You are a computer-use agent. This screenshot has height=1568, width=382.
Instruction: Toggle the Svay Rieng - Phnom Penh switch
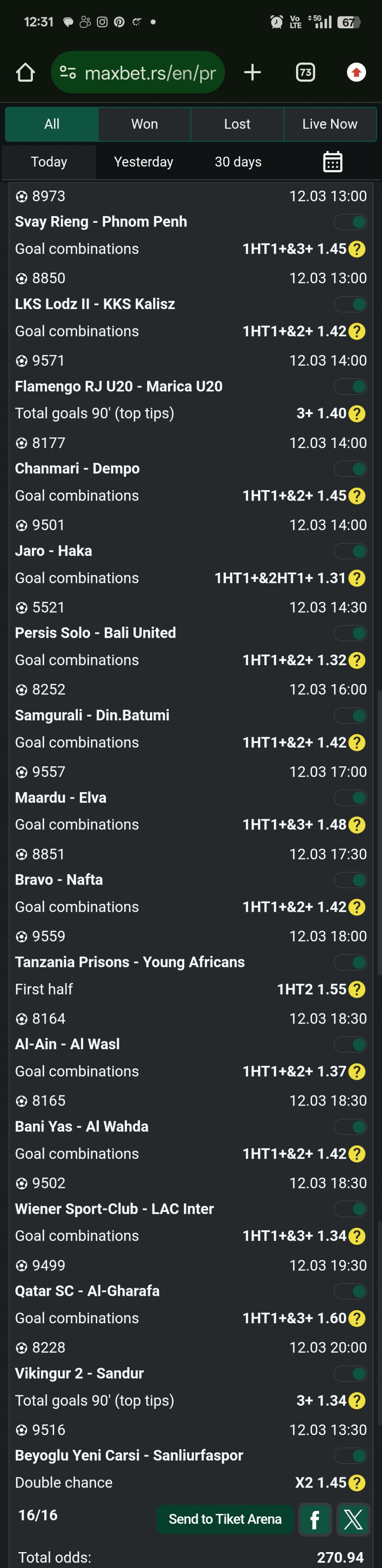(352, 222)
